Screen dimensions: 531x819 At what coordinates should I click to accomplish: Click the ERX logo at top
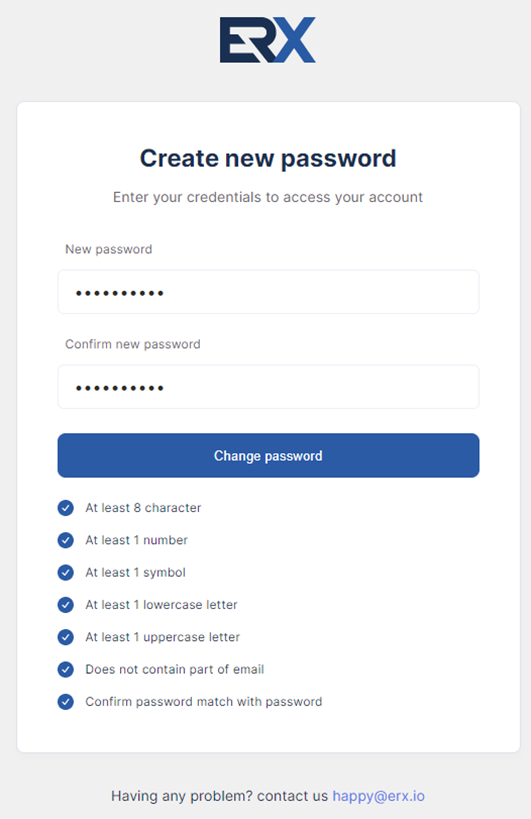click(267, 40)
